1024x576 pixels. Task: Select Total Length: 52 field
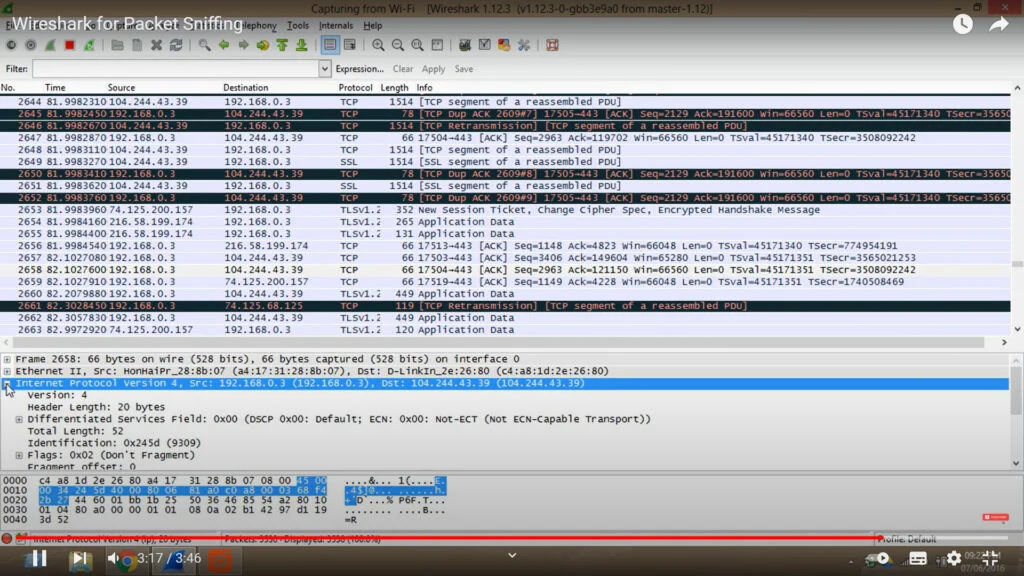click(x=75, y=431)
